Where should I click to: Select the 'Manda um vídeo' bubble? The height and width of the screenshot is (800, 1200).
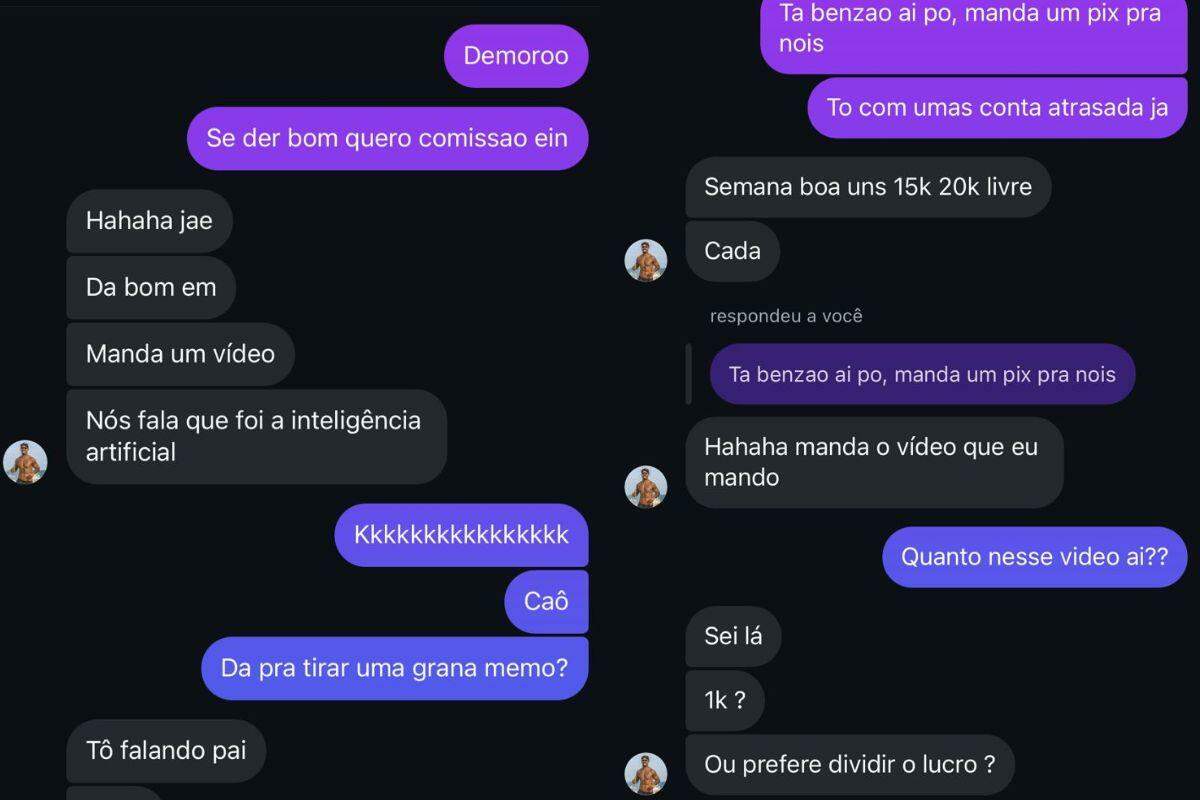180,354
